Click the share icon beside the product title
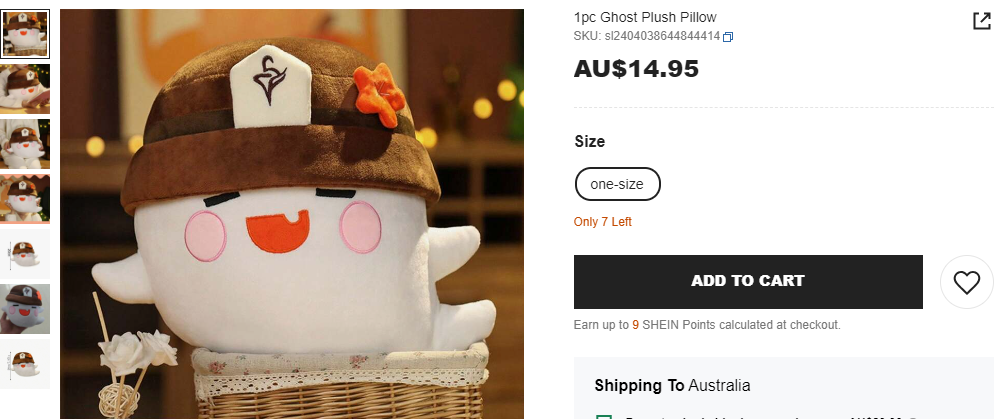The image size is (1000, 419). point(982,21)
